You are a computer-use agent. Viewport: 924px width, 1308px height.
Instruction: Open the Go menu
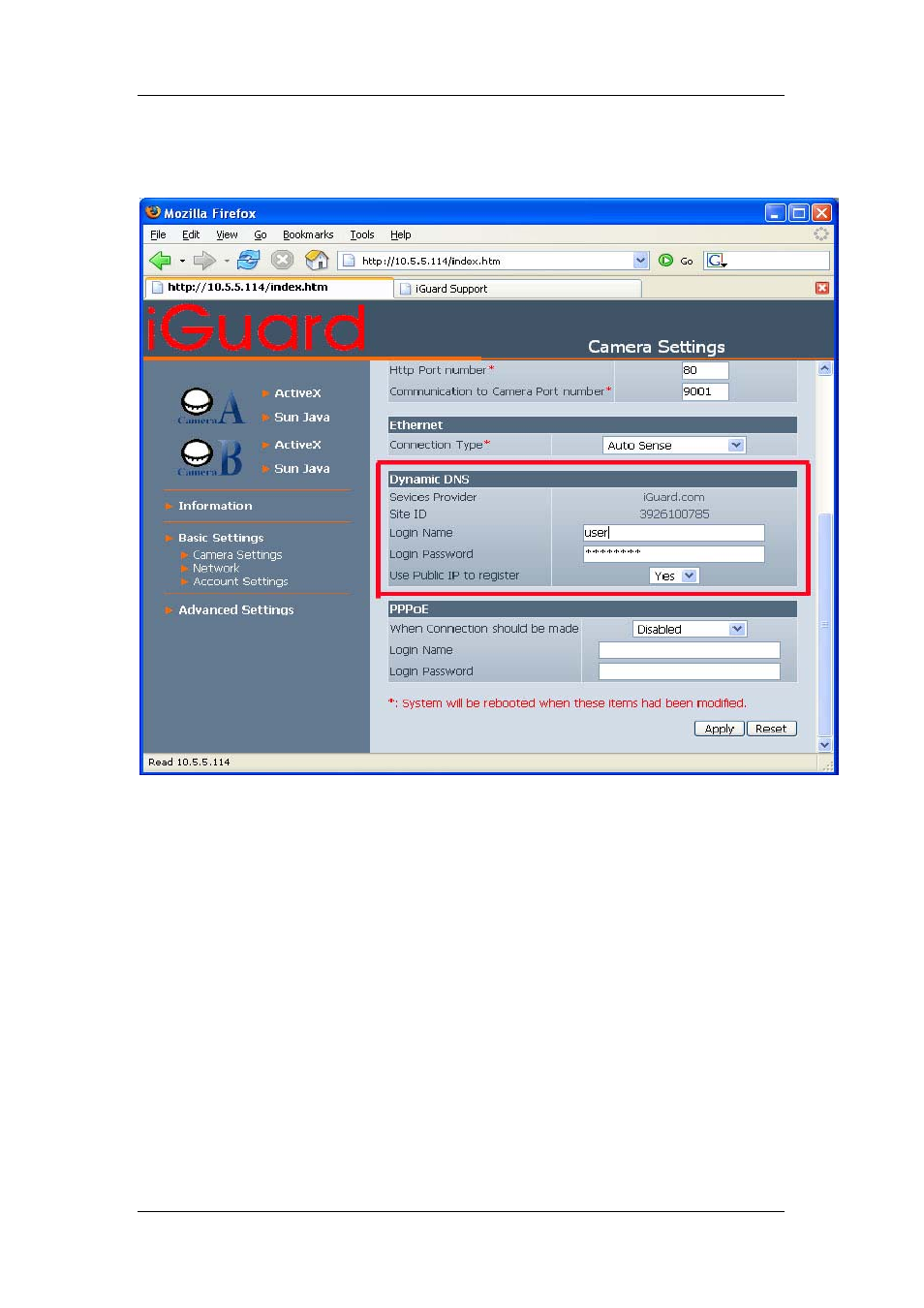[x=261, y=234]
